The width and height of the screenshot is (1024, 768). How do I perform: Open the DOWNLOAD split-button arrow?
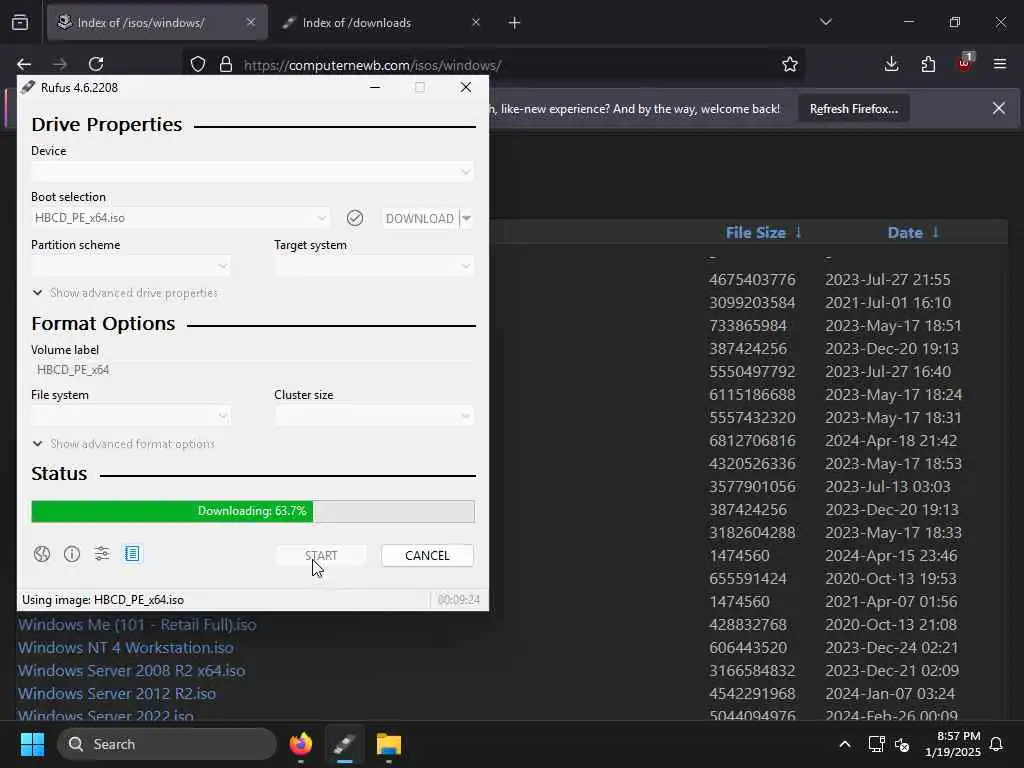pos(466,218)
